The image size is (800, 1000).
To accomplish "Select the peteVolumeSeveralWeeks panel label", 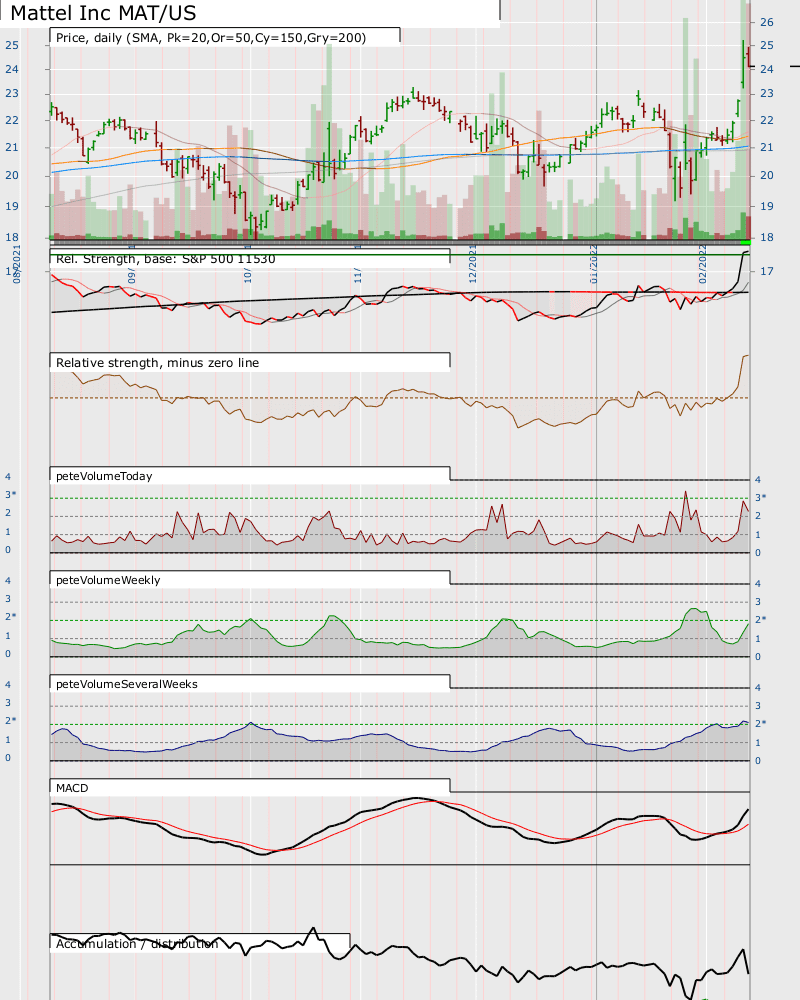I will pos(127,684).
